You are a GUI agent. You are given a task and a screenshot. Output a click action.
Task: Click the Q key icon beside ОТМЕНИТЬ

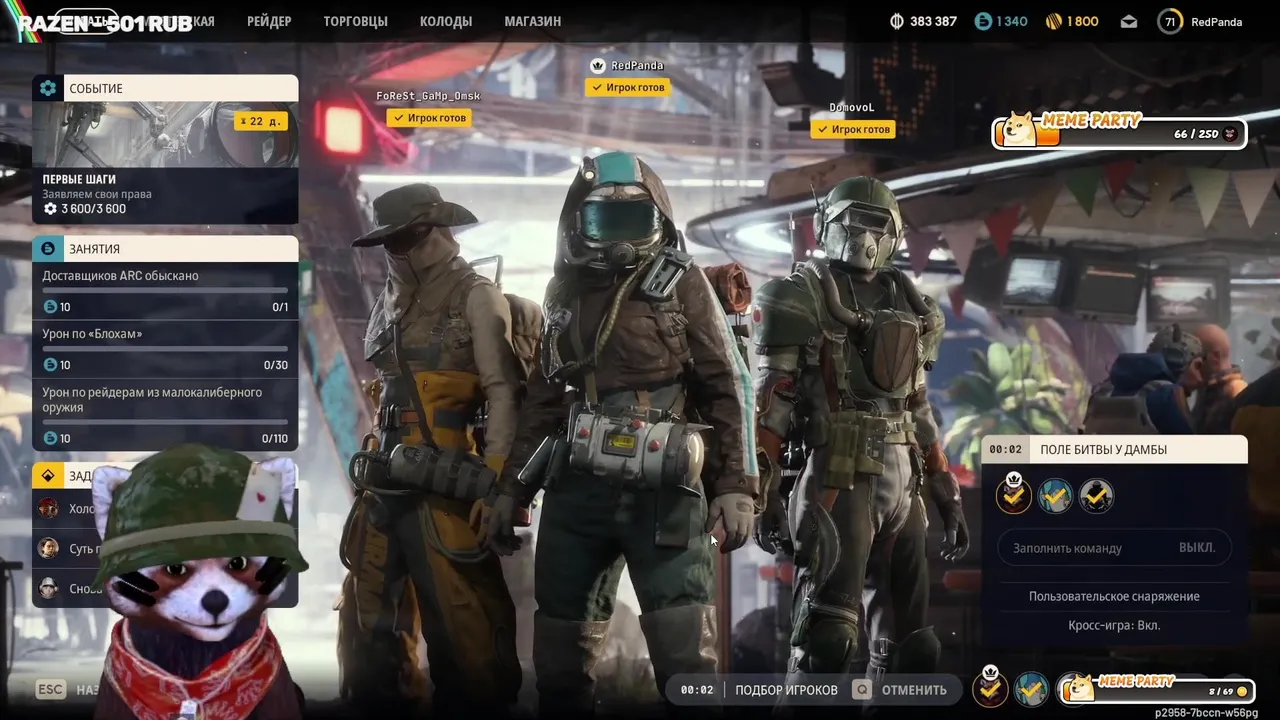[x=861, y=689]
